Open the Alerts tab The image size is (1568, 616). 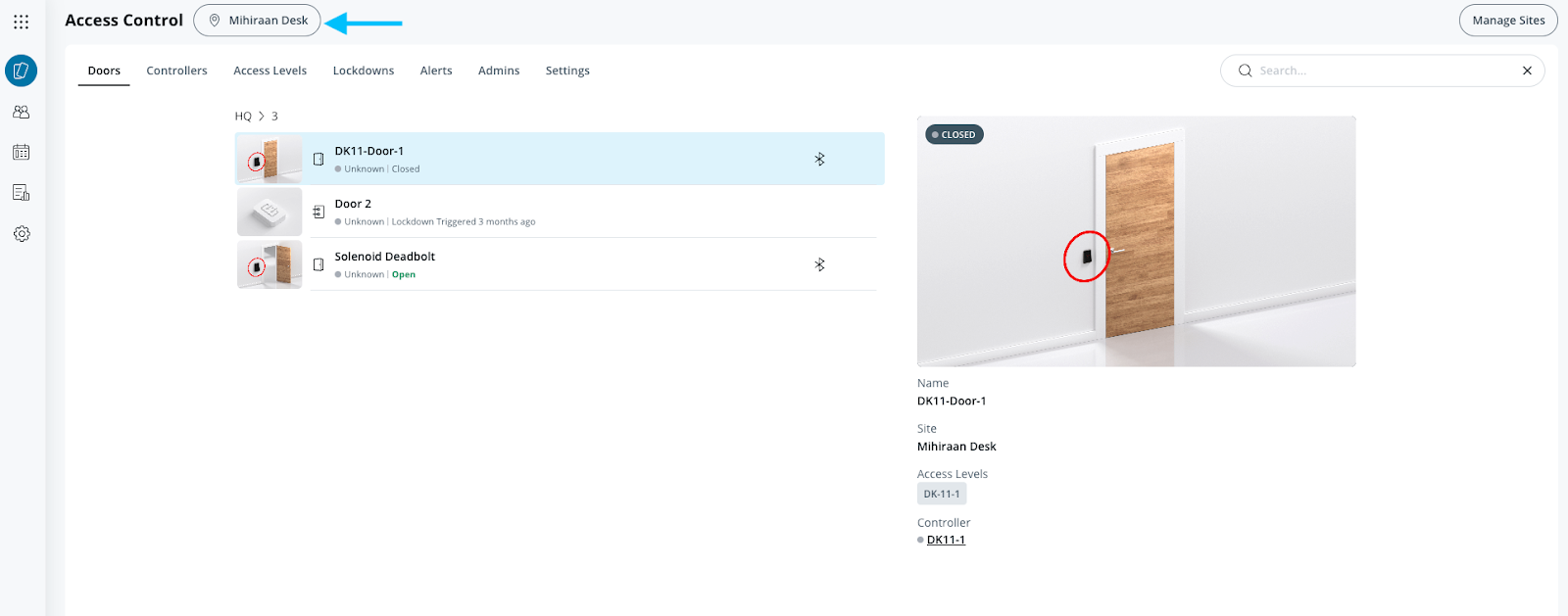[x=436, y=71]
